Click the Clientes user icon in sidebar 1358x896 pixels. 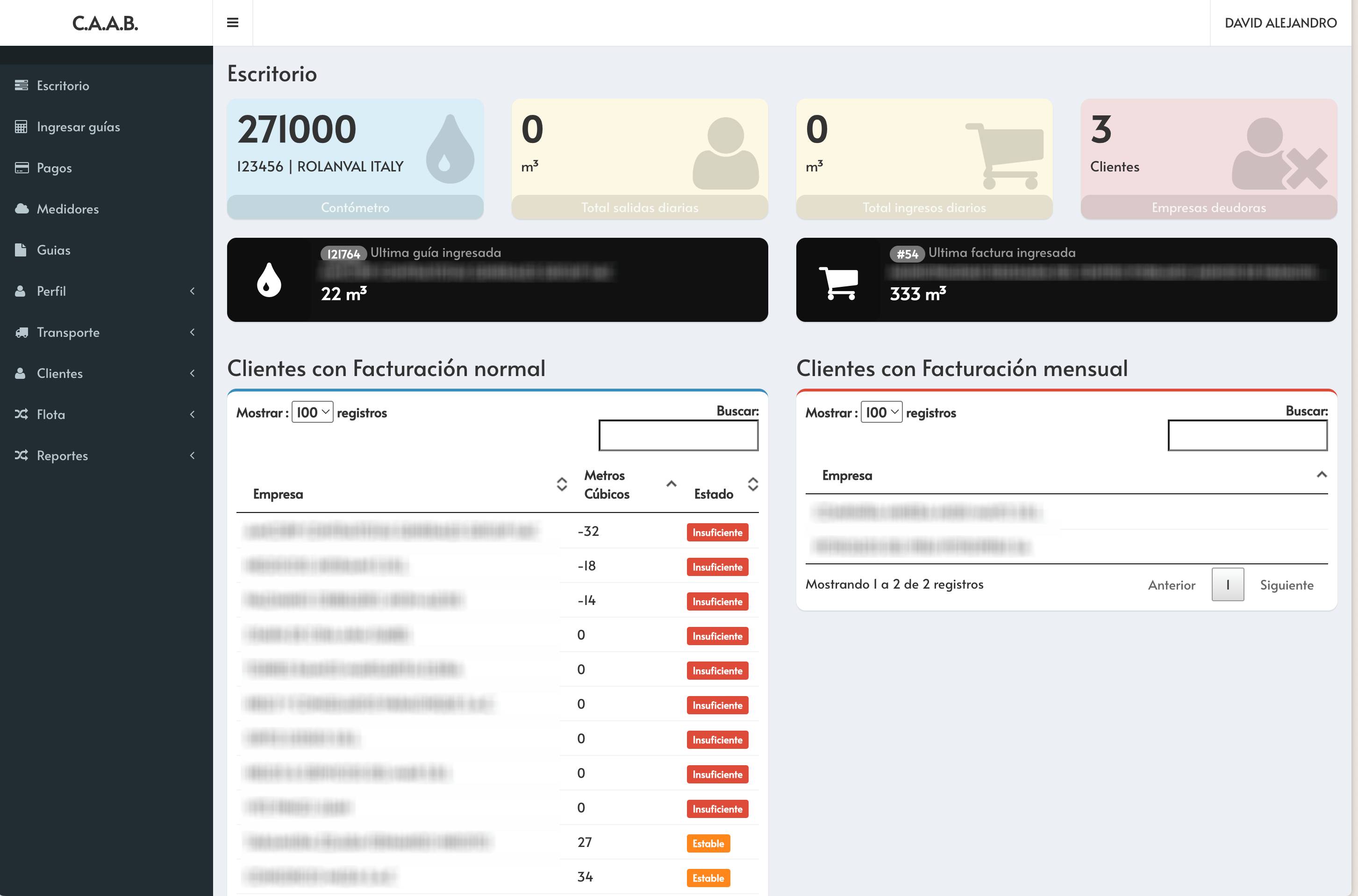pos(20,373)
